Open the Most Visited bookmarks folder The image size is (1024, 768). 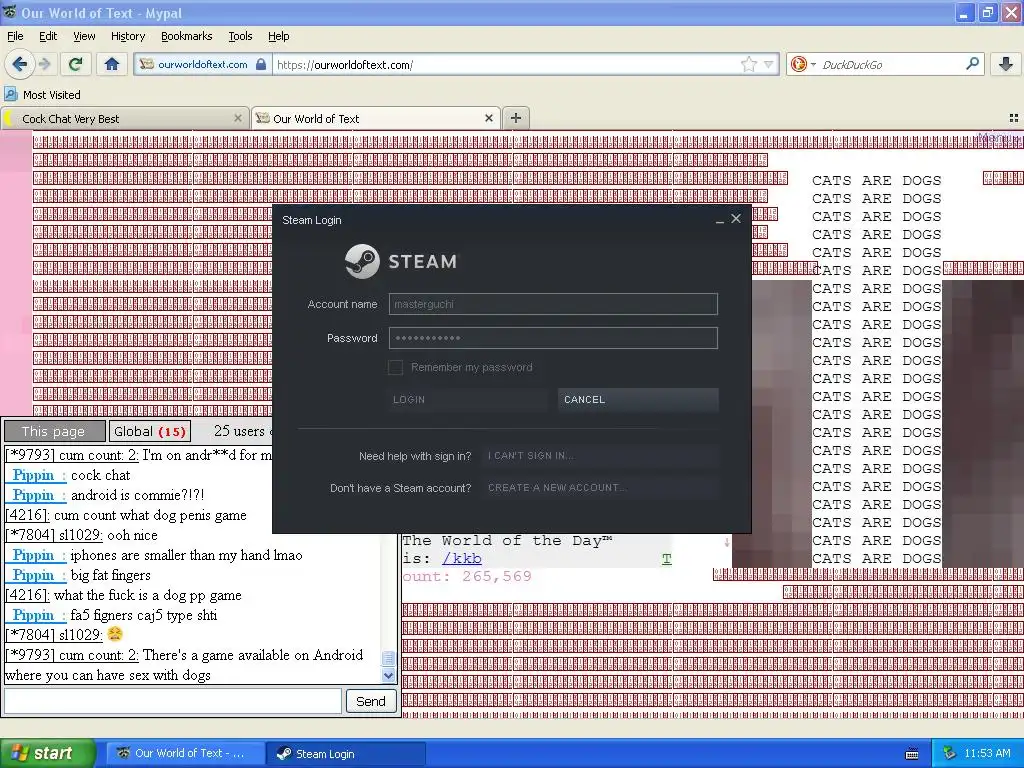(x=43, y=95)
